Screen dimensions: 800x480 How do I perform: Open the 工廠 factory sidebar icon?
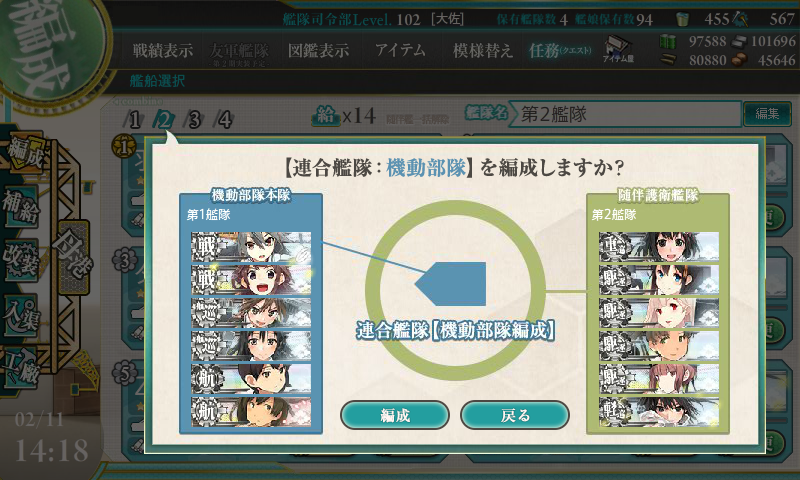click(21, 367)
